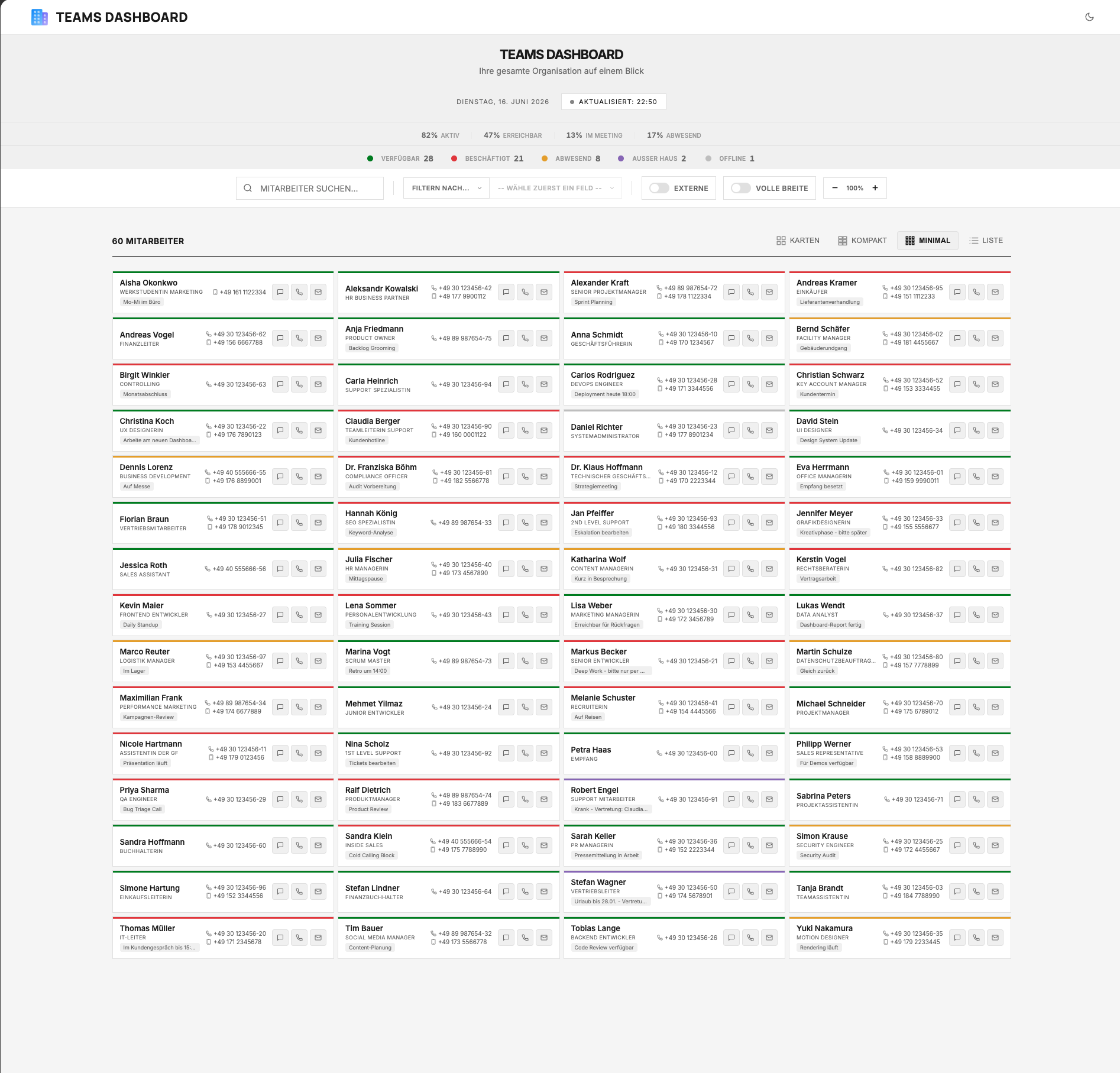Start chat with Anna Schmidt
1120x1073 pixels.
(x=731, y=338)
